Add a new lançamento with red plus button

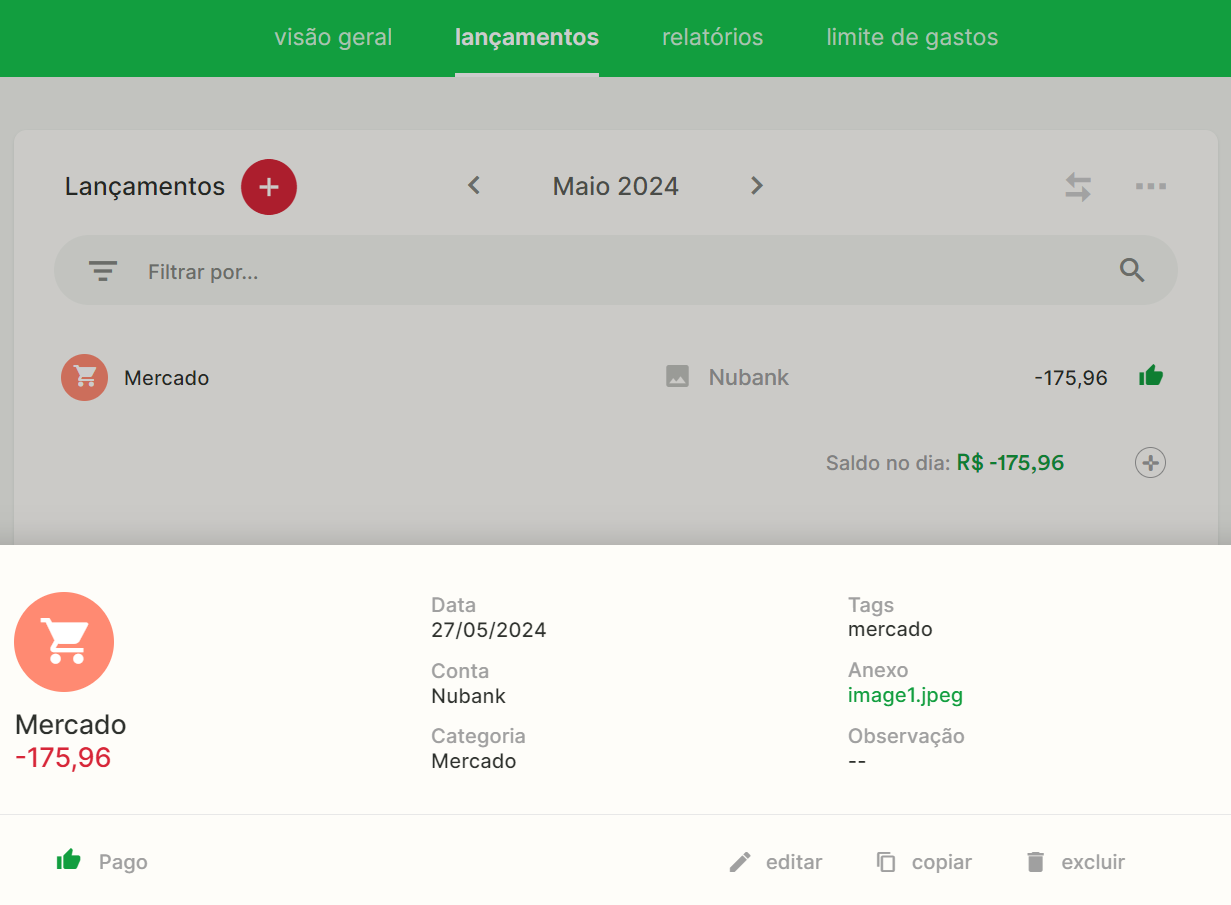269,187
